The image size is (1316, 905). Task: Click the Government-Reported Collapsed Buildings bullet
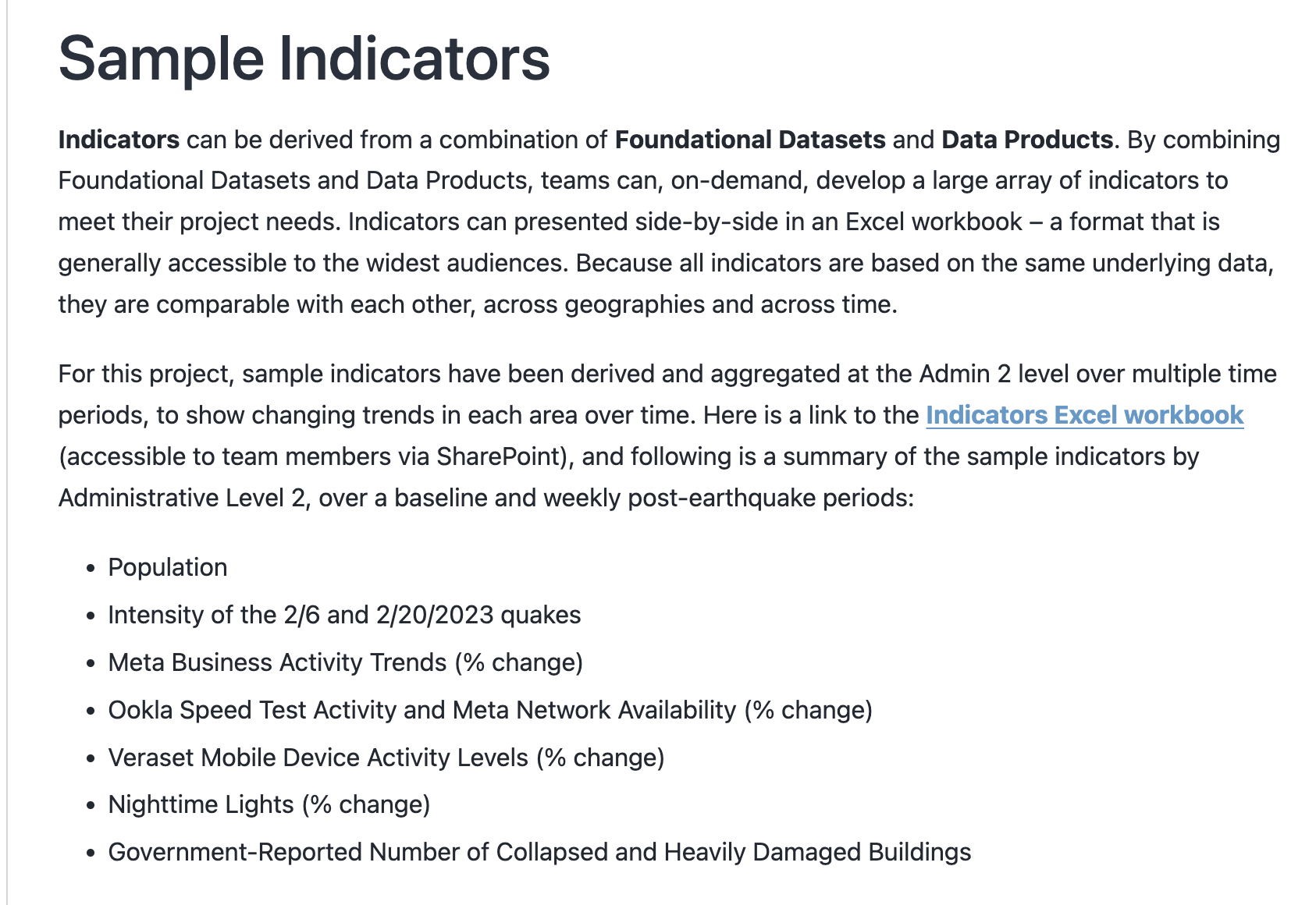tap(539, 852)
